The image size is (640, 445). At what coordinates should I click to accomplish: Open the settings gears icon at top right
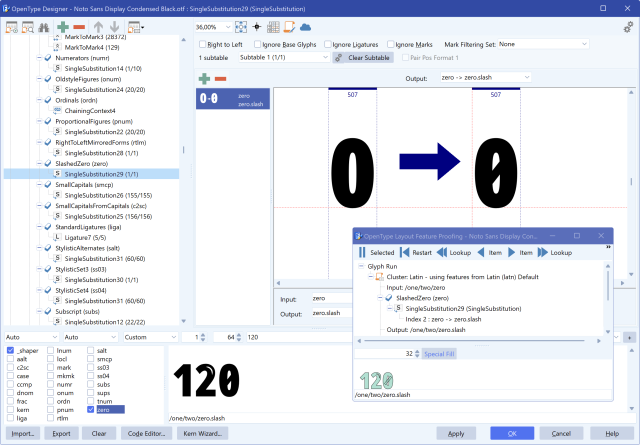tap(628, 27)
